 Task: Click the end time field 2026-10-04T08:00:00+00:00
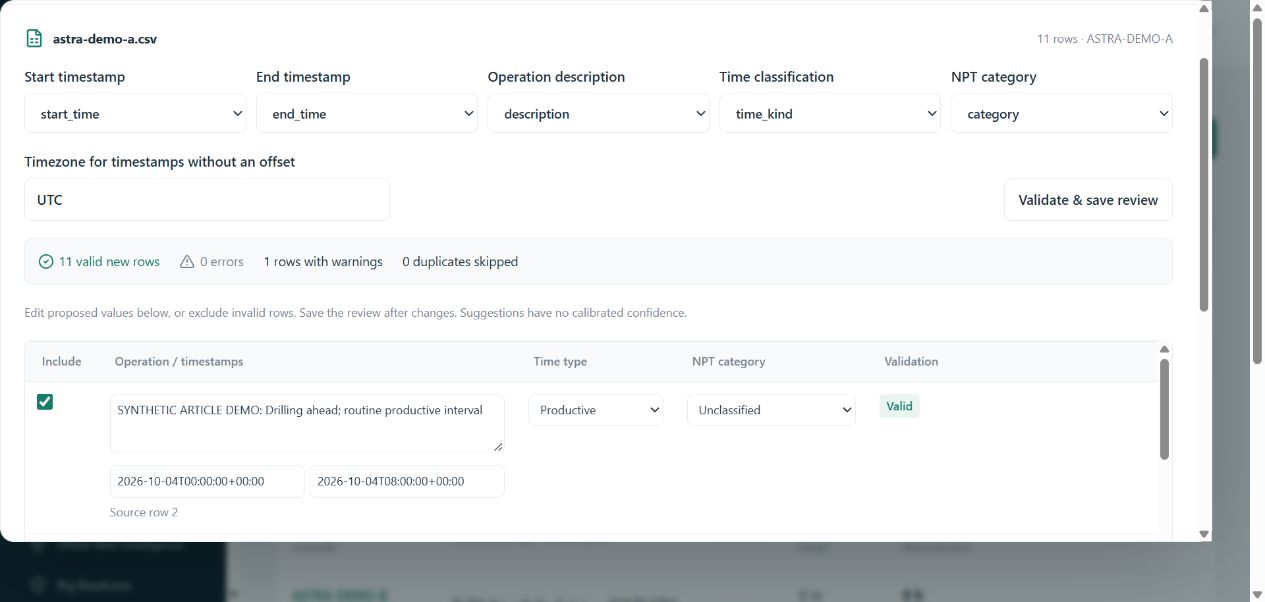pyautogui.click(x=407, y=481)
